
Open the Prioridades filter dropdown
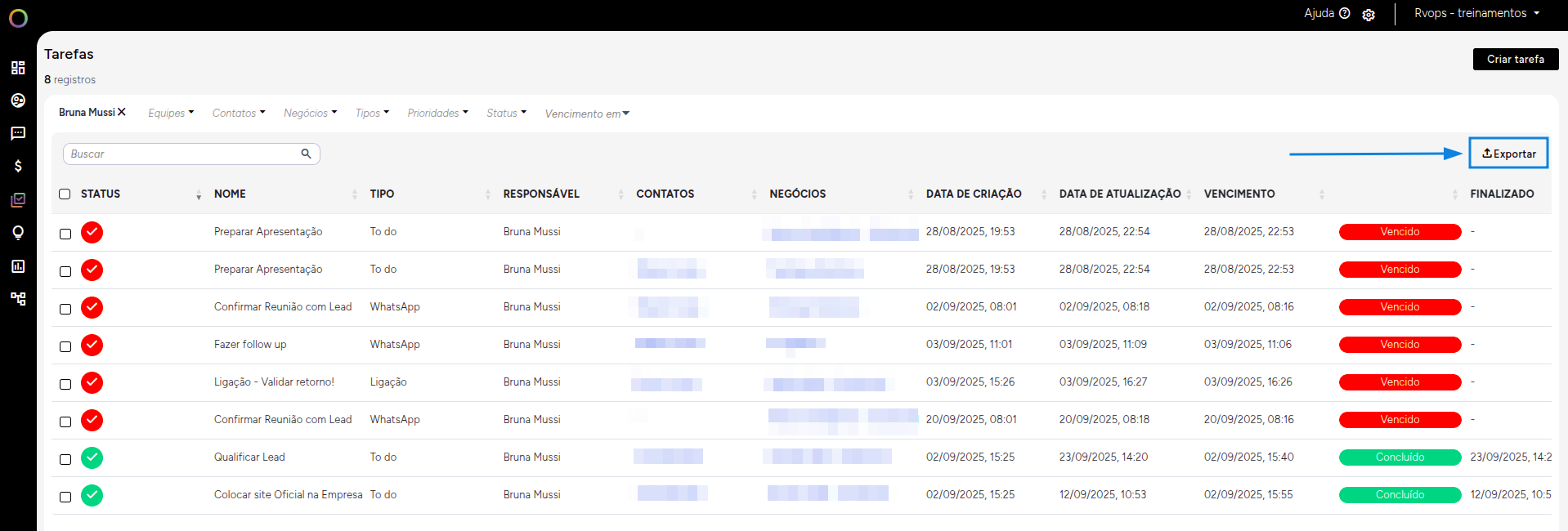[437, 113]
